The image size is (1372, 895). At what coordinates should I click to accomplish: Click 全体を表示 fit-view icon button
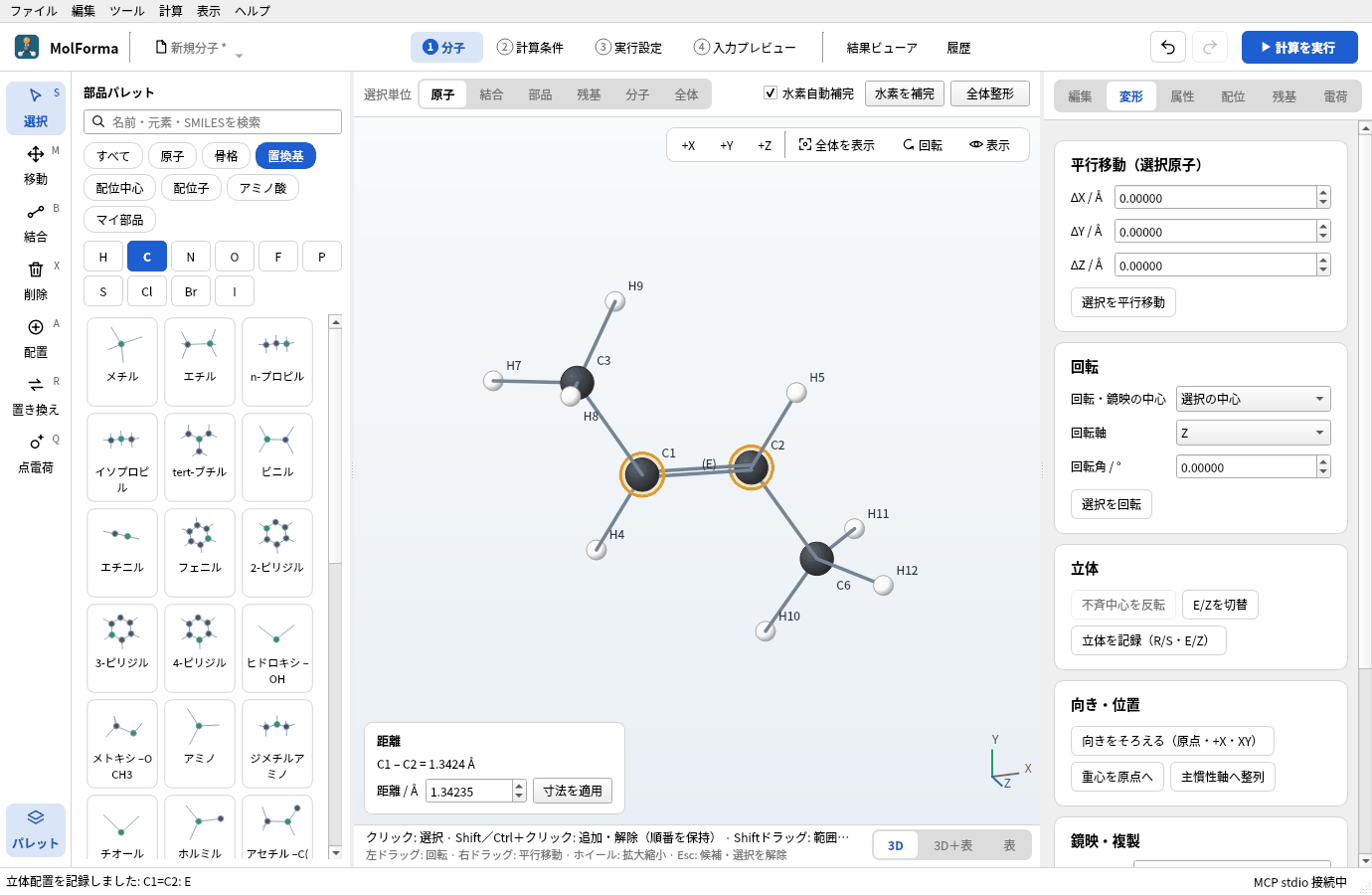(837, 145)
